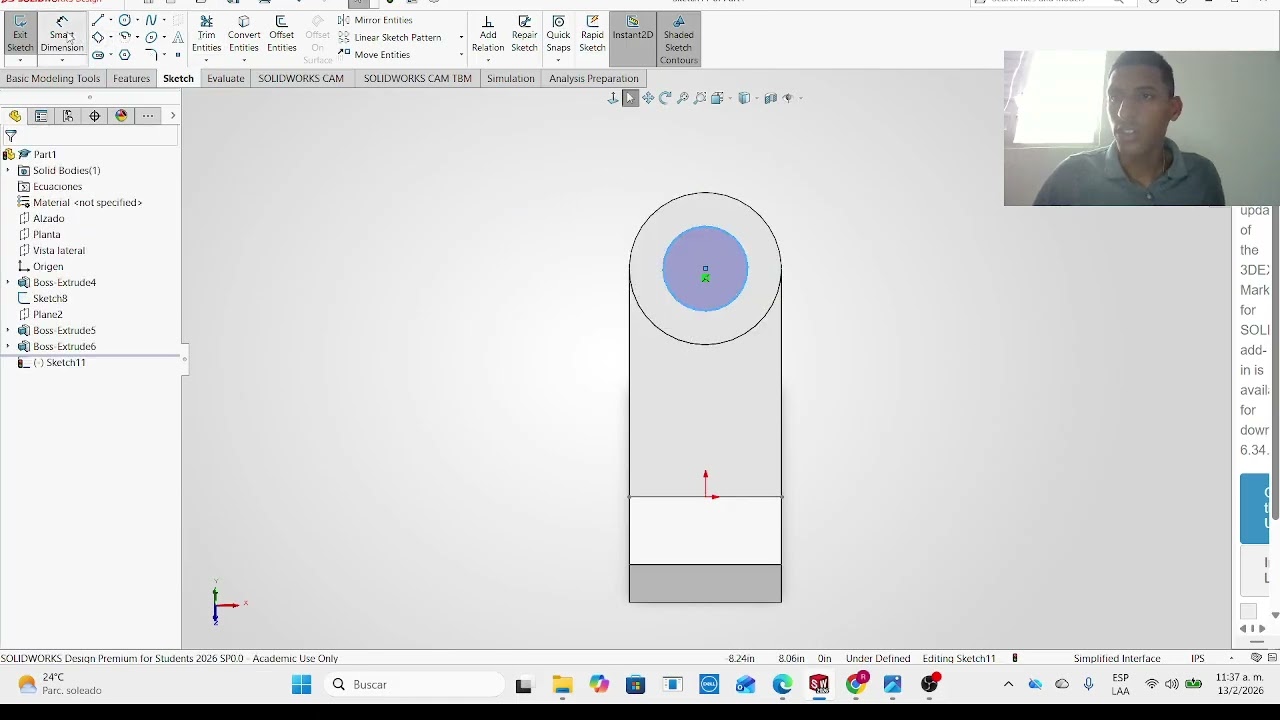
Task: Pick the Line sketch tool
Action: [x=98, y=20]
